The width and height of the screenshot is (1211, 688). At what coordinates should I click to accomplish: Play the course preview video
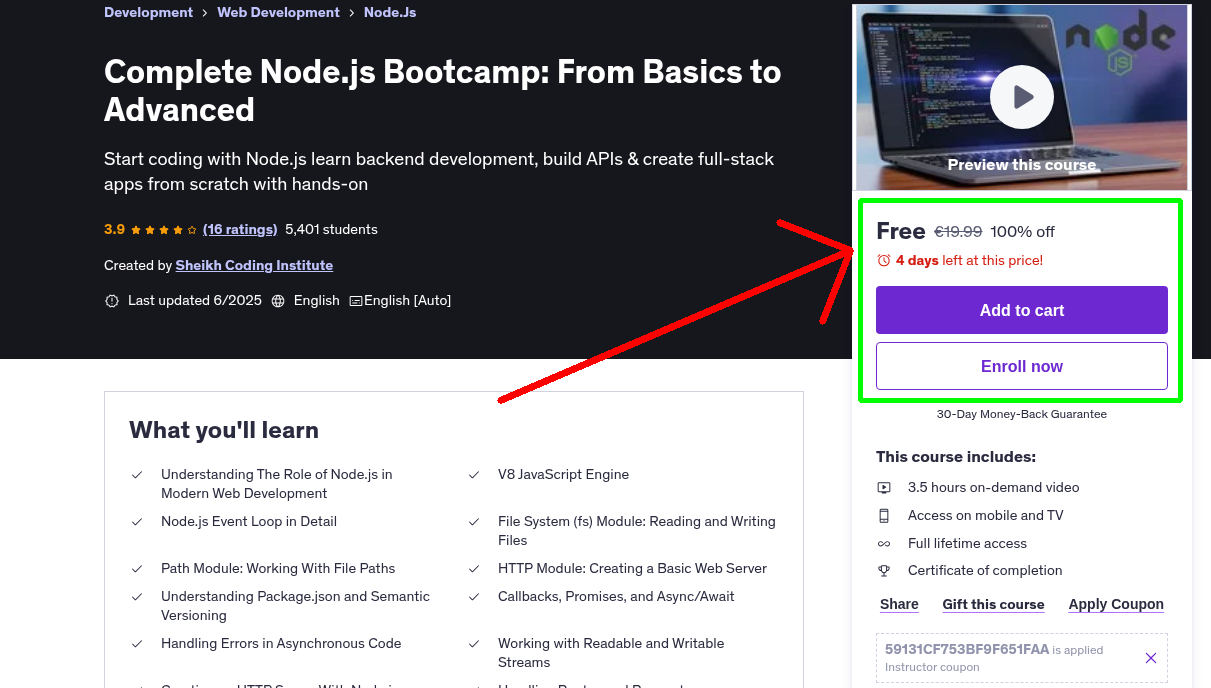pos(1022,97)
